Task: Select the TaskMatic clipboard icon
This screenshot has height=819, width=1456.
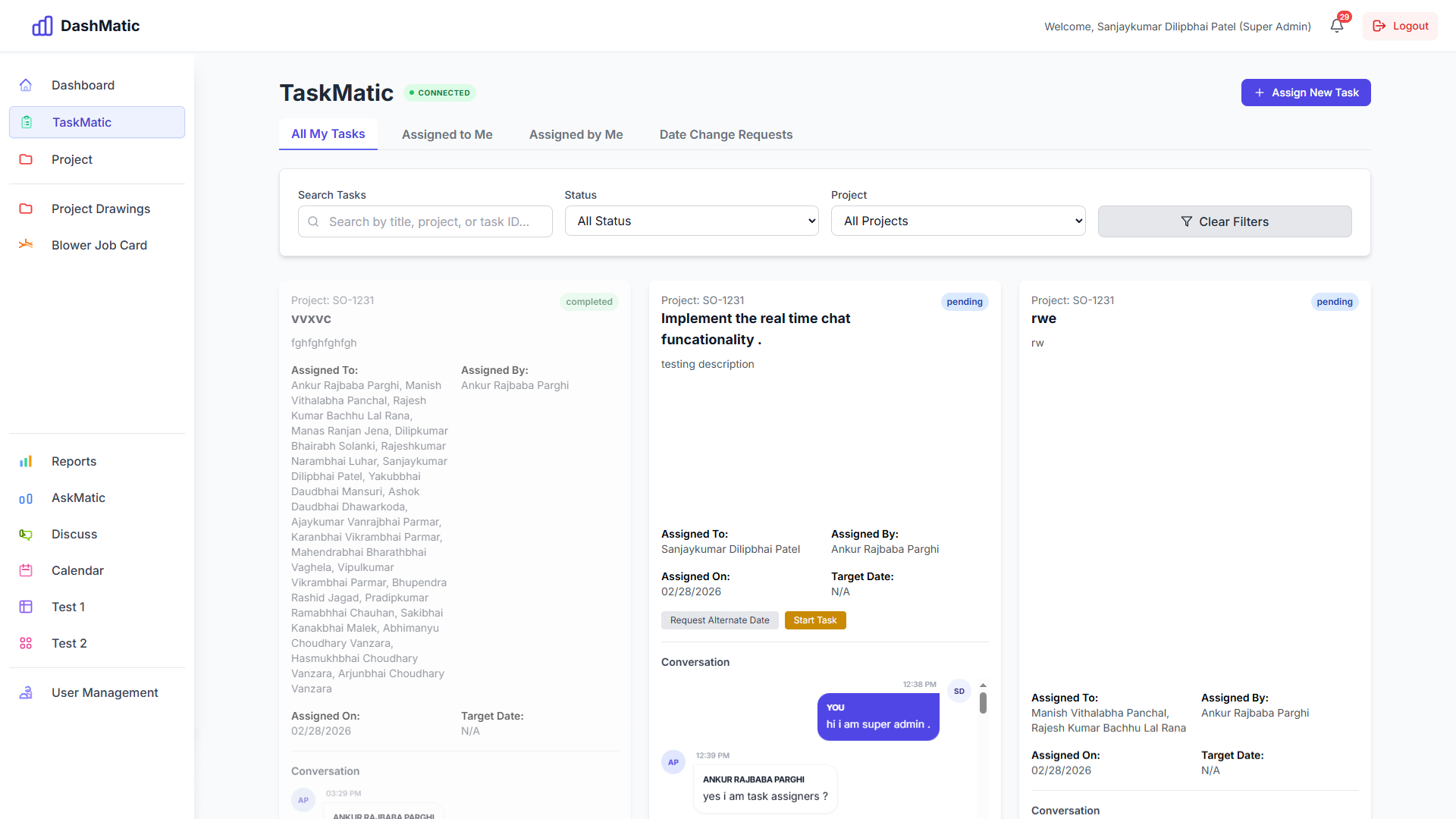Action: [26, 122]
